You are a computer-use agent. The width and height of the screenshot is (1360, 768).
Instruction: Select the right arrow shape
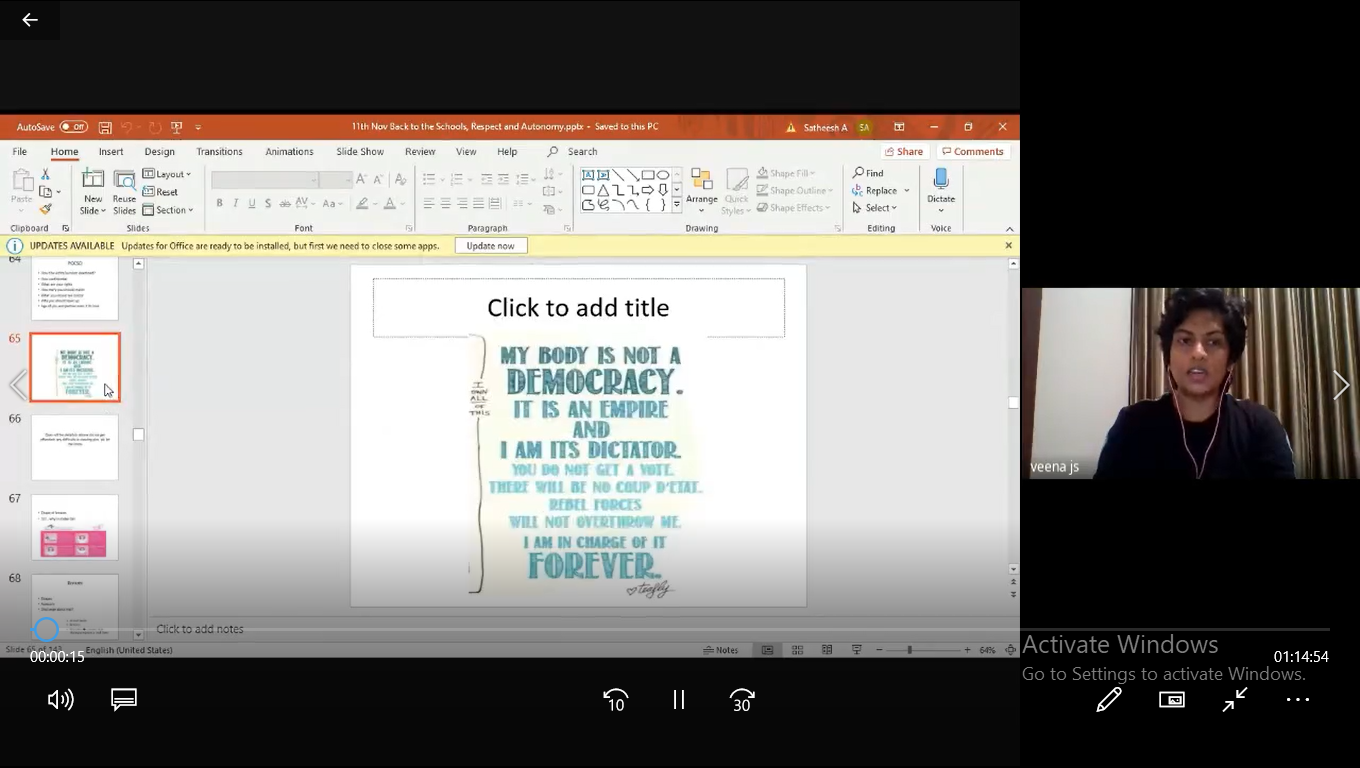pos(648,190)
